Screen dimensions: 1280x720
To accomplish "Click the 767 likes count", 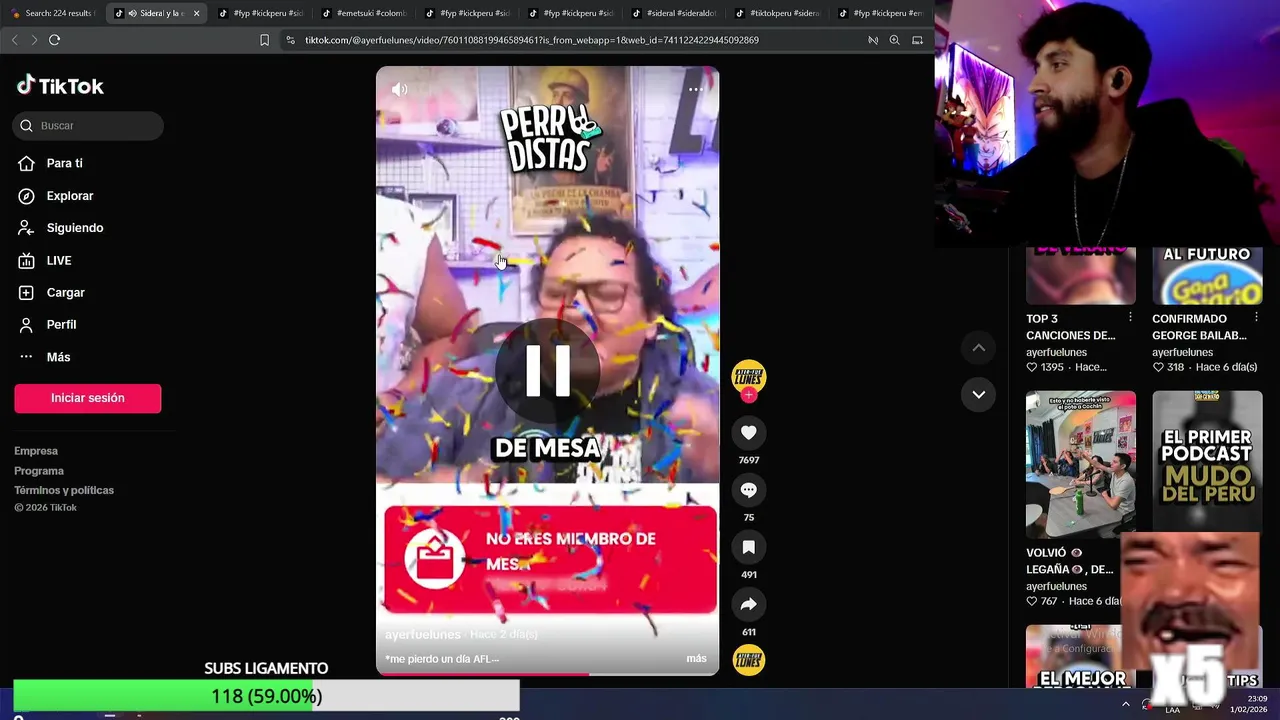I will point(1042,601).
